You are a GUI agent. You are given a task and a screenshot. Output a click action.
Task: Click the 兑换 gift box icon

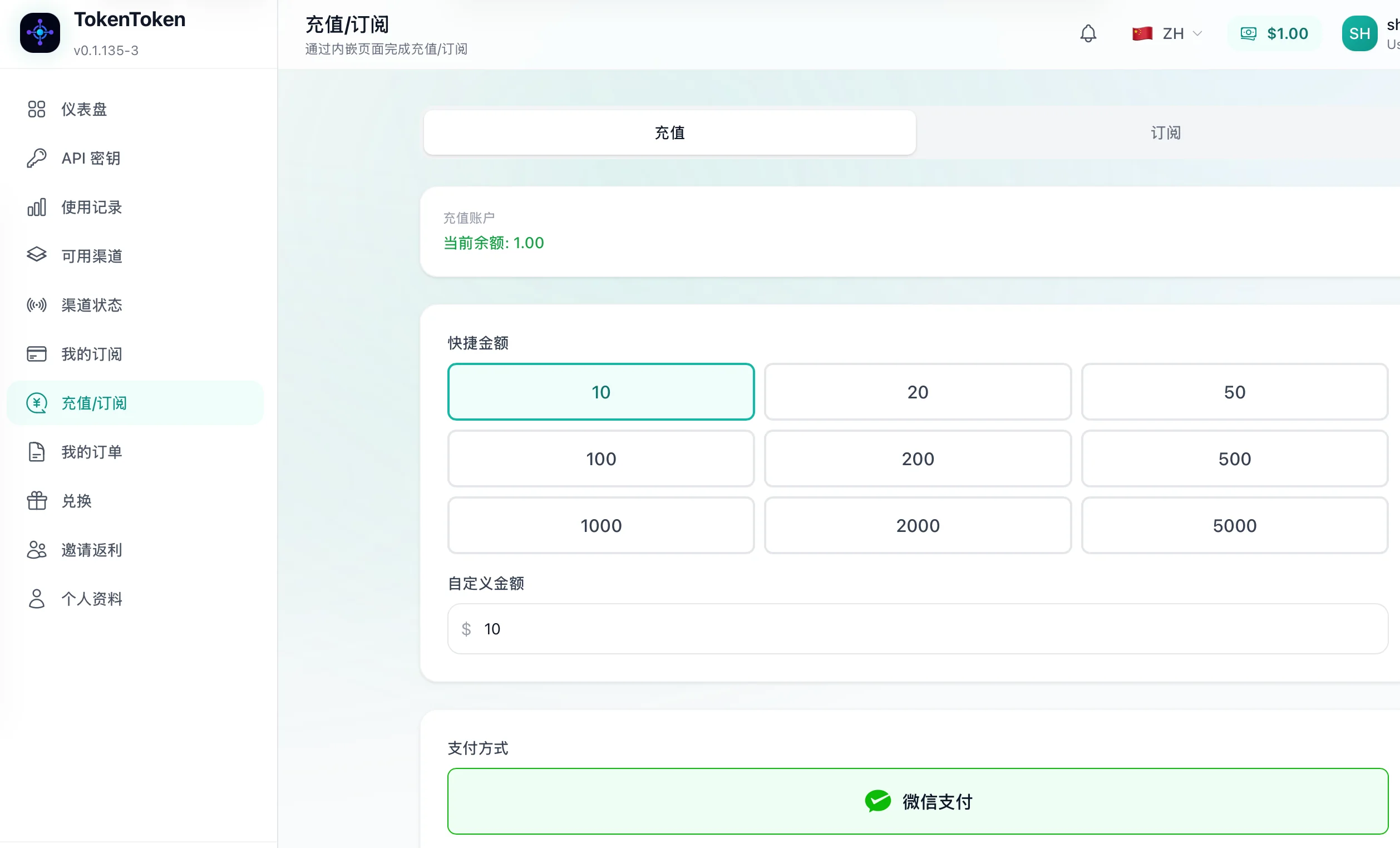[x=36, y=501]
